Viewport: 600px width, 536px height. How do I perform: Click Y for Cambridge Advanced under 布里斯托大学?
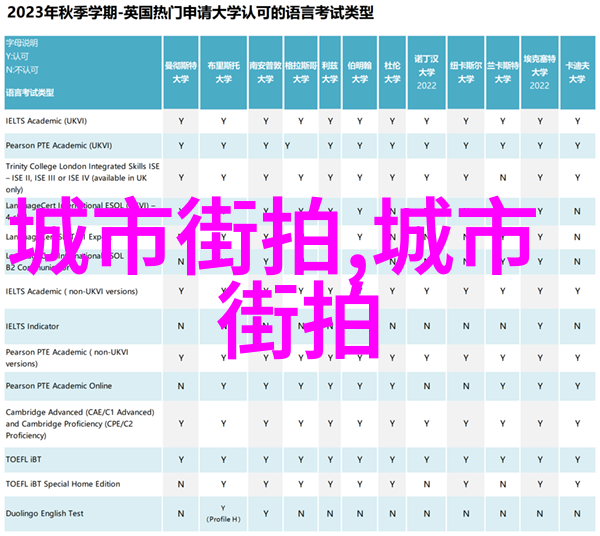click(x=223, y=424)
